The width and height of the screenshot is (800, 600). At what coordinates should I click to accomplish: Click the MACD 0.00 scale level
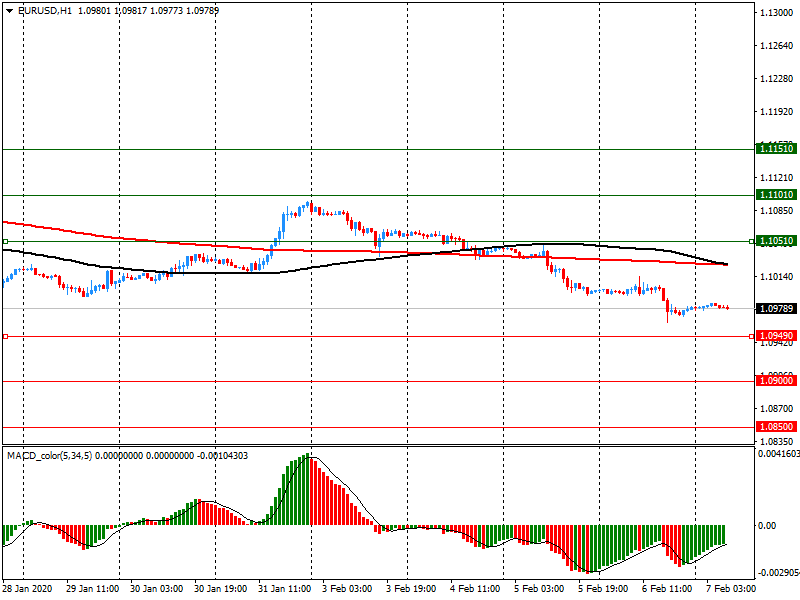[x=769, y=525]
